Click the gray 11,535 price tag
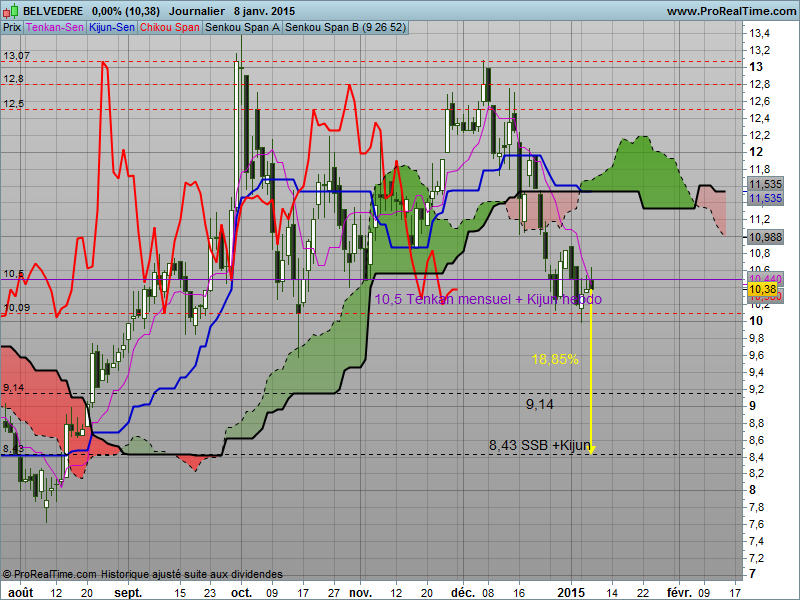Screen dimensions: 800x600 click(x=765, y=184)
